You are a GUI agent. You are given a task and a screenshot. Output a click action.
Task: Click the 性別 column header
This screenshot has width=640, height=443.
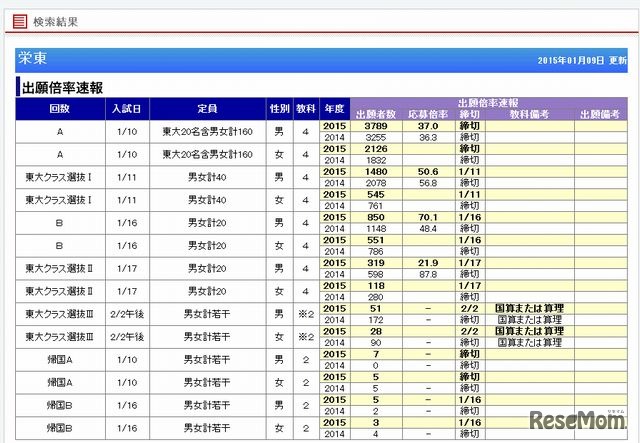(x=279, y=109)
